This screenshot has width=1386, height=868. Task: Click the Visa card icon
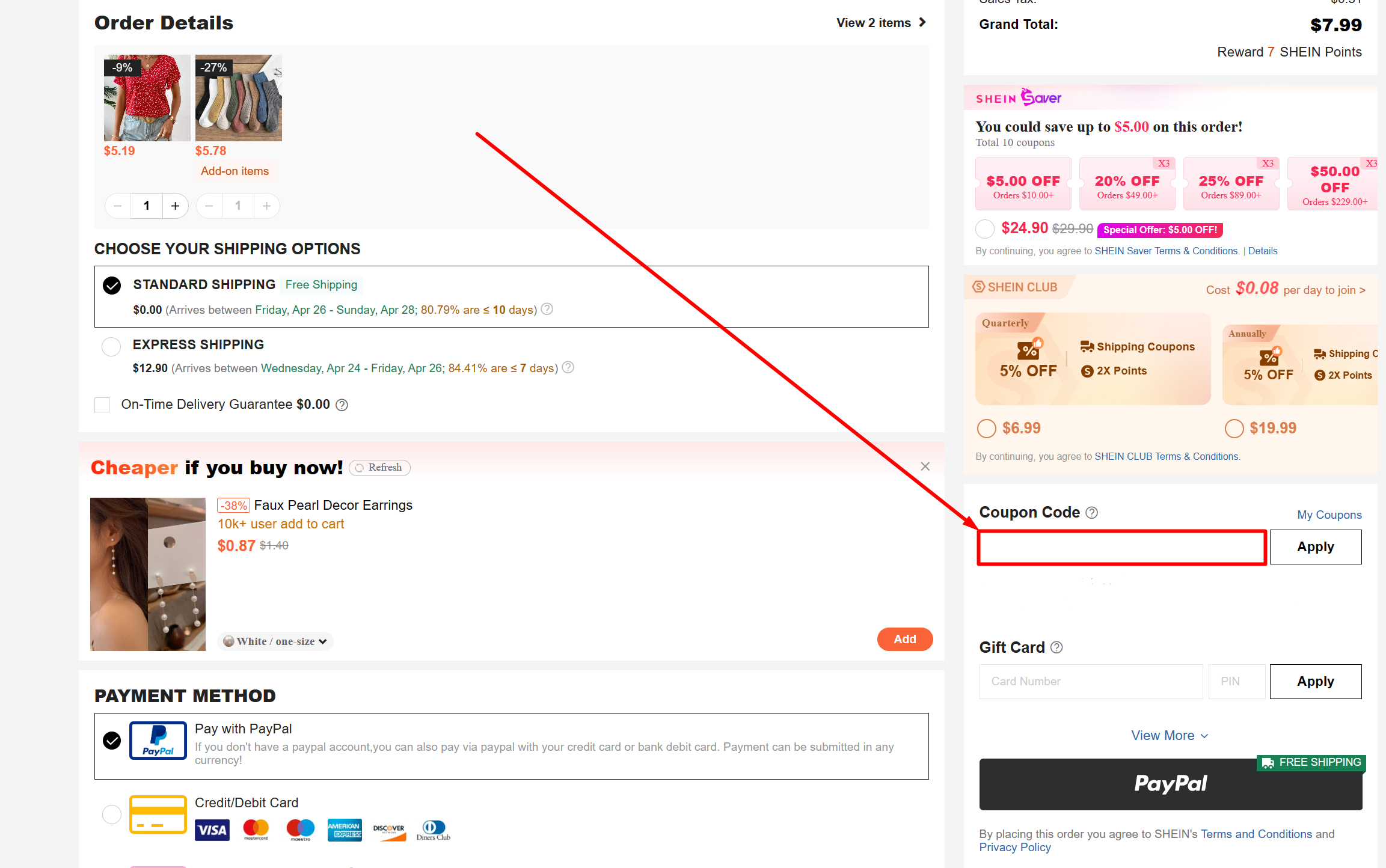212,830
